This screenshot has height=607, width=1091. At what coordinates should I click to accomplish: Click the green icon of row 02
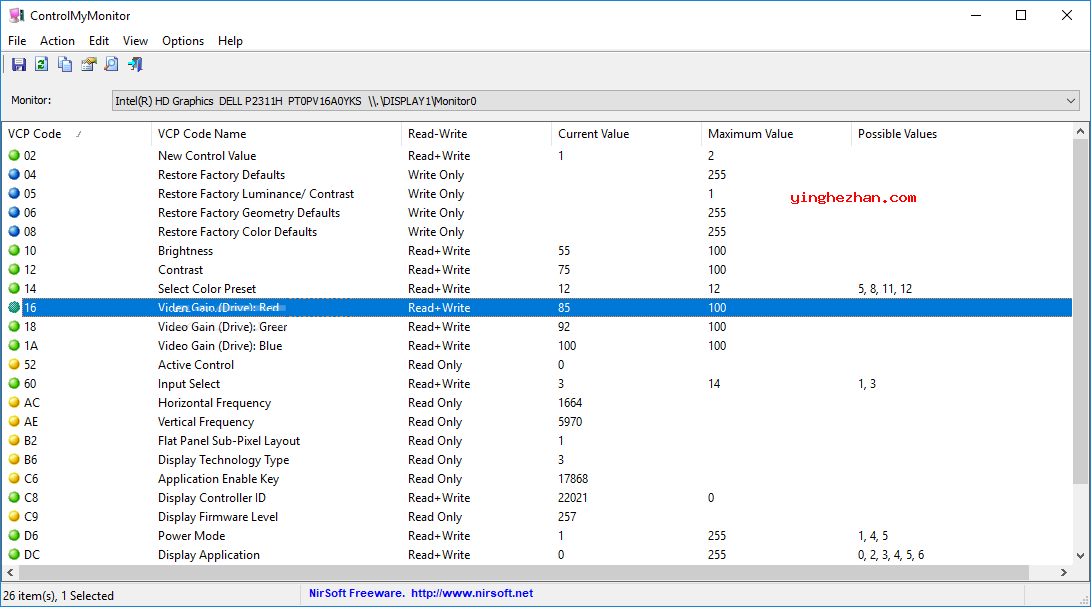[14, 155]
